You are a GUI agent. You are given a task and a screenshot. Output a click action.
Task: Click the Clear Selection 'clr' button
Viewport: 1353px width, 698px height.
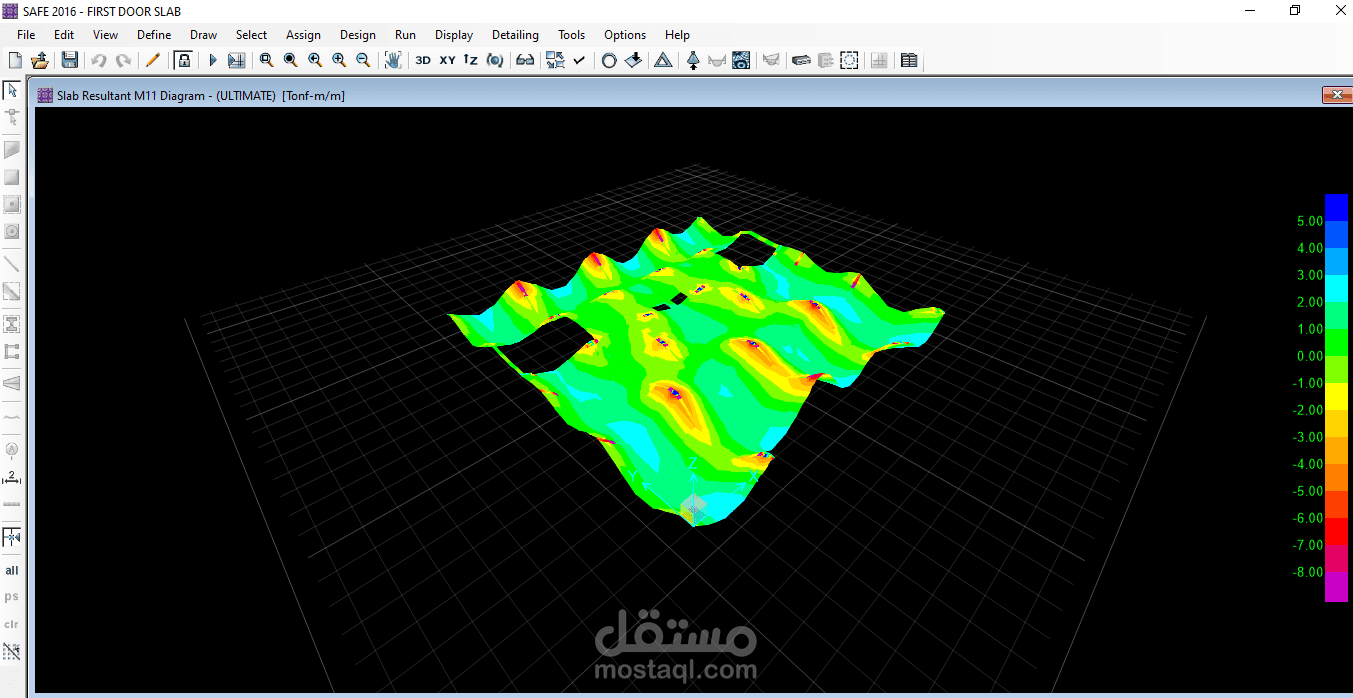point(12,624)
